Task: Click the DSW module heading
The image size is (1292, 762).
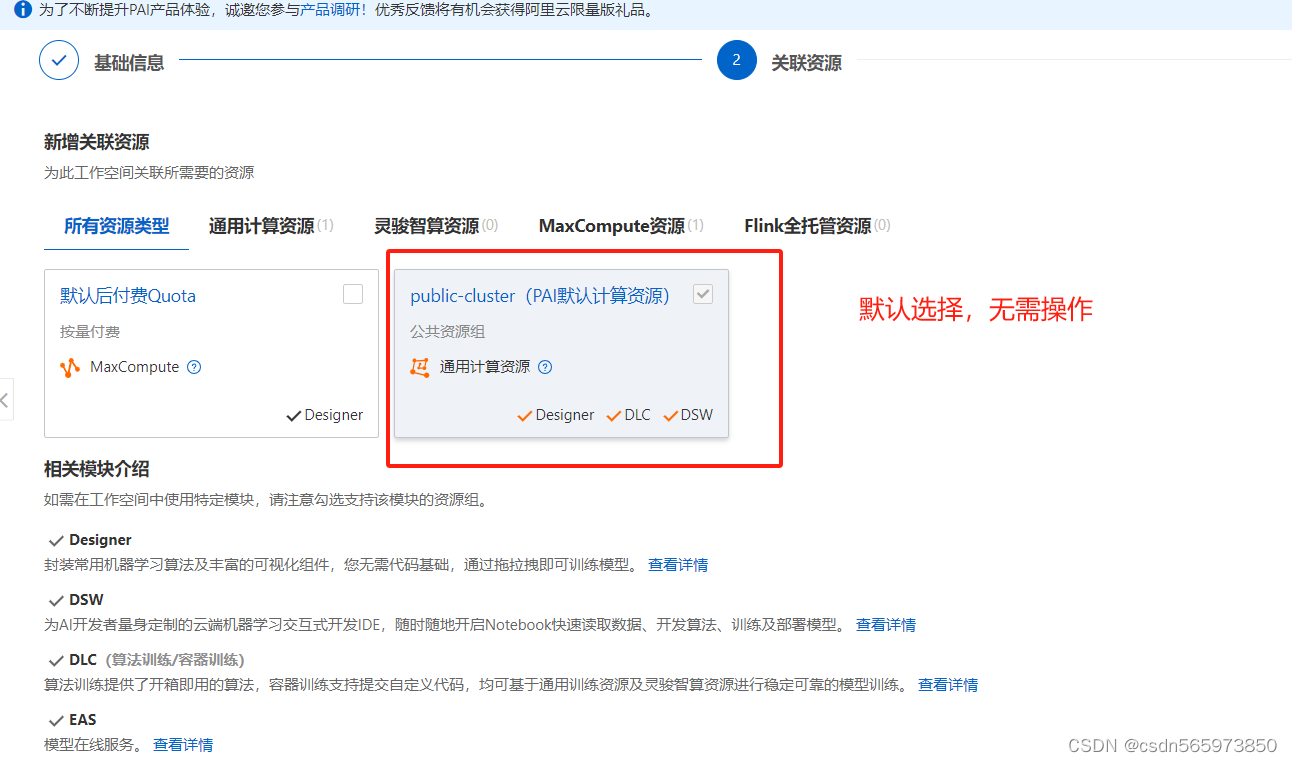Action: [86, 600]
